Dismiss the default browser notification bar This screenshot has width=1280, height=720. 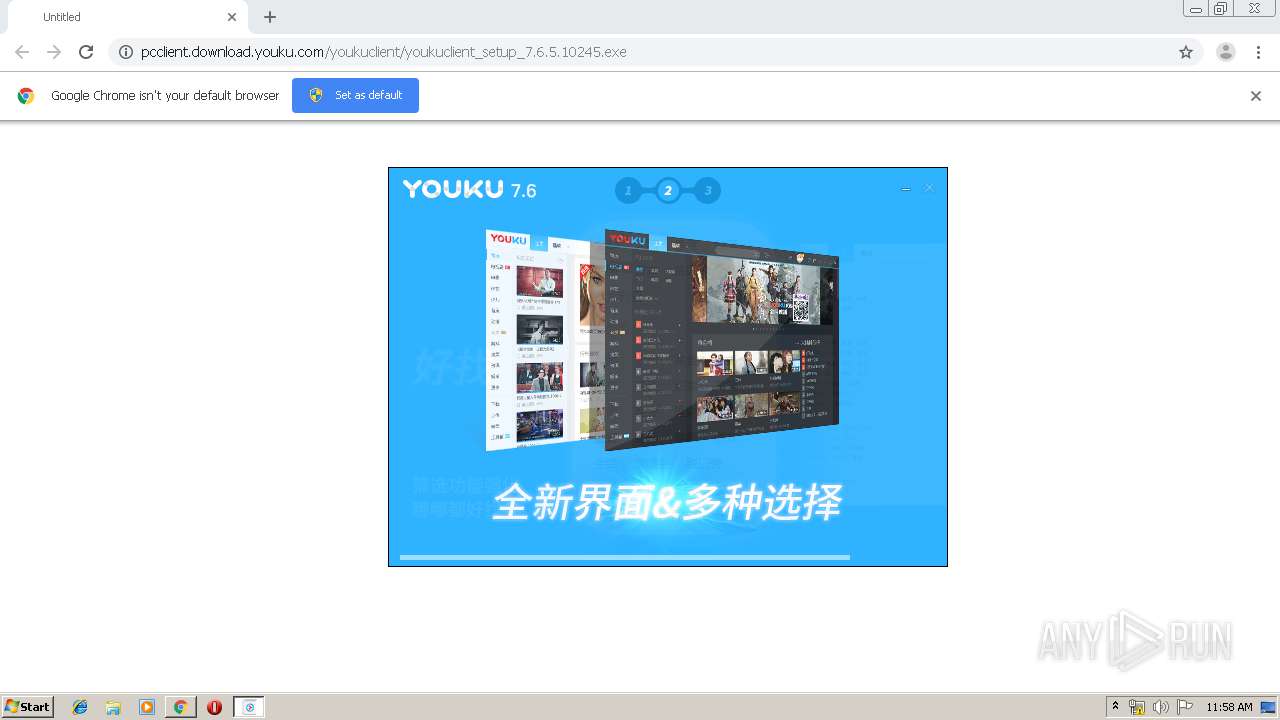click(x=1256, y=96)
